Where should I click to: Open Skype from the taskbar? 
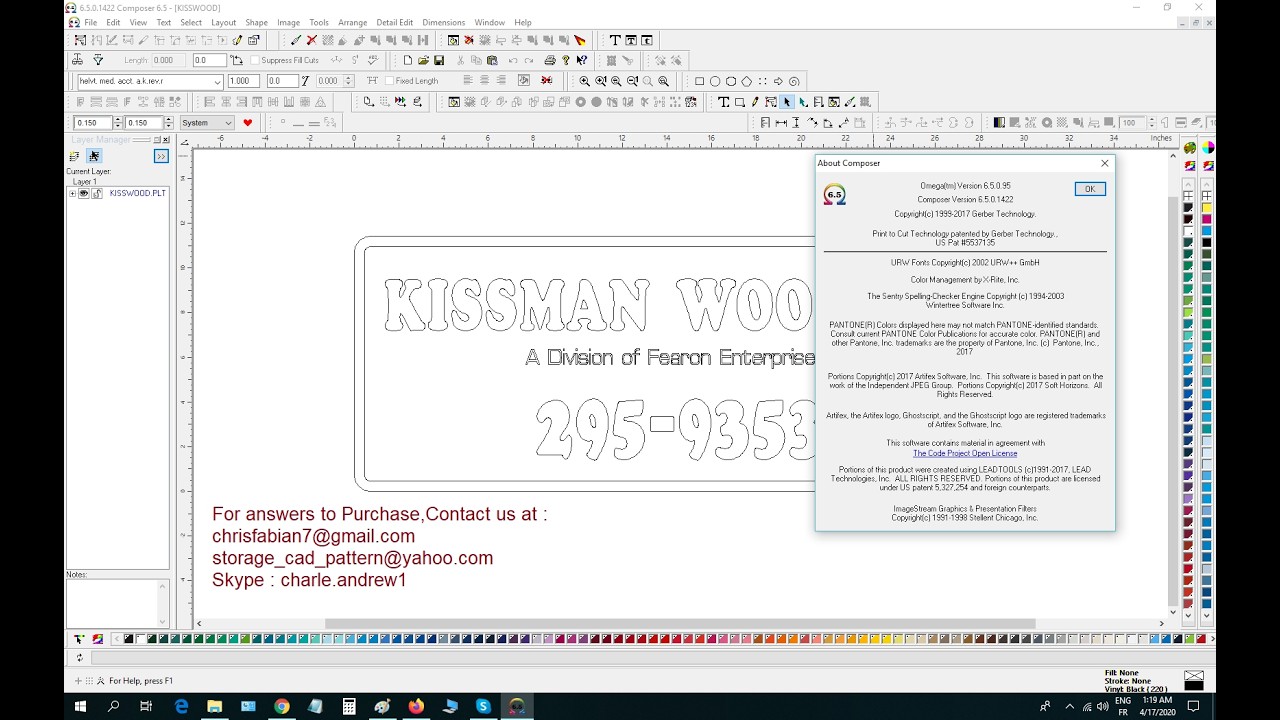click(x=483, y=706)
